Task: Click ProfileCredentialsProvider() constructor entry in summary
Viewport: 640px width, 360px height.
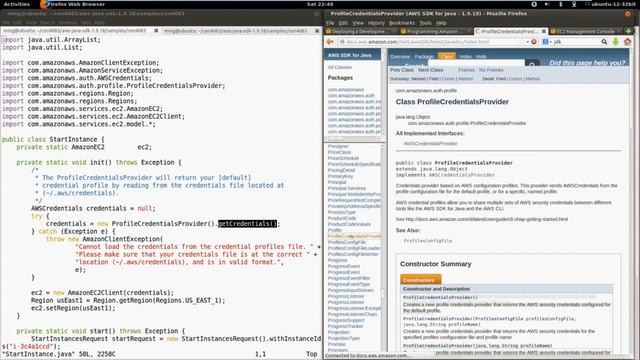Action: tap(440, 298)
